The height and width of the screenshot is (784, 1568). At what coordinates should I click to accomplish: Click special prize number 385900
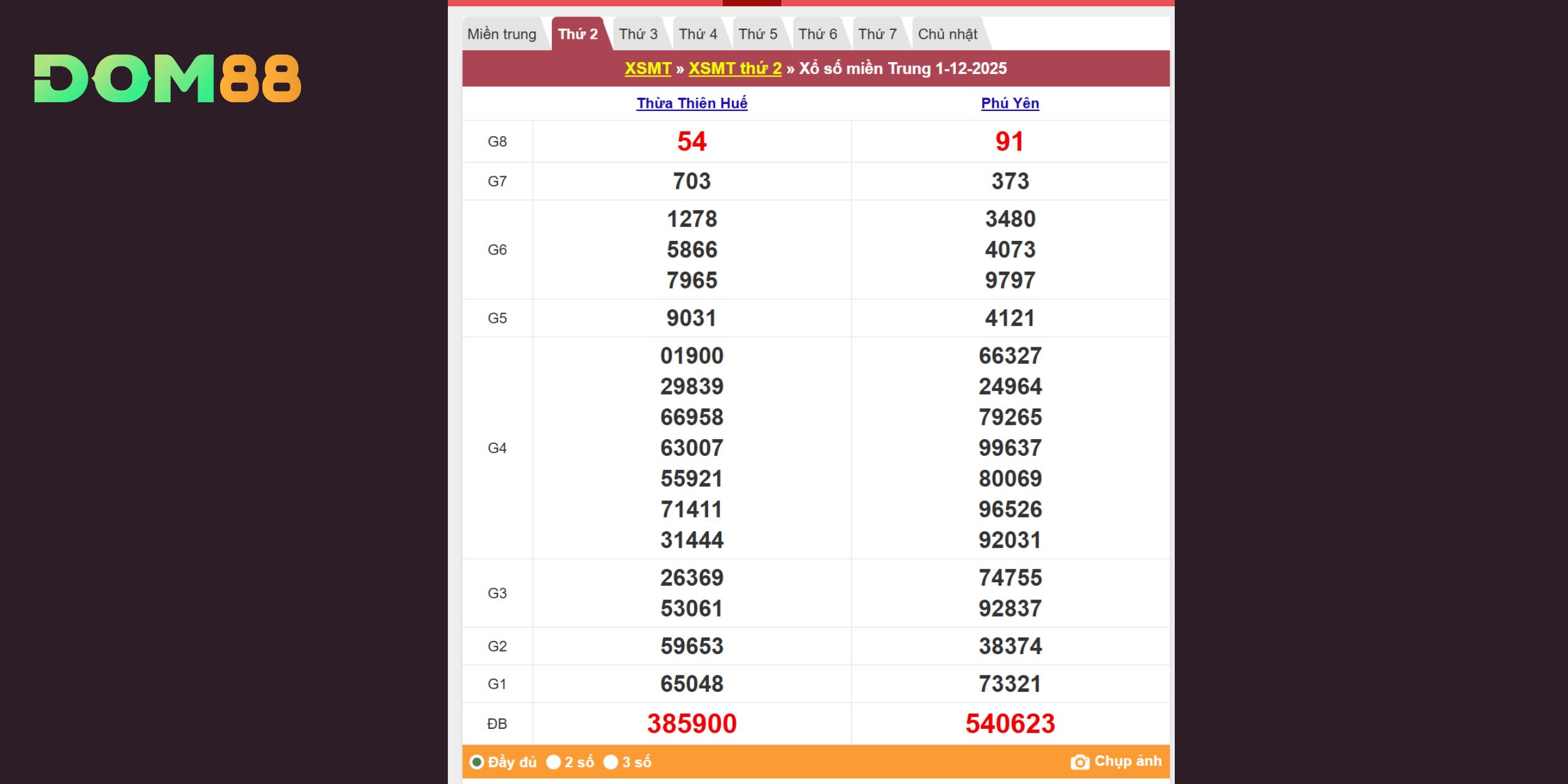point(692,724)
